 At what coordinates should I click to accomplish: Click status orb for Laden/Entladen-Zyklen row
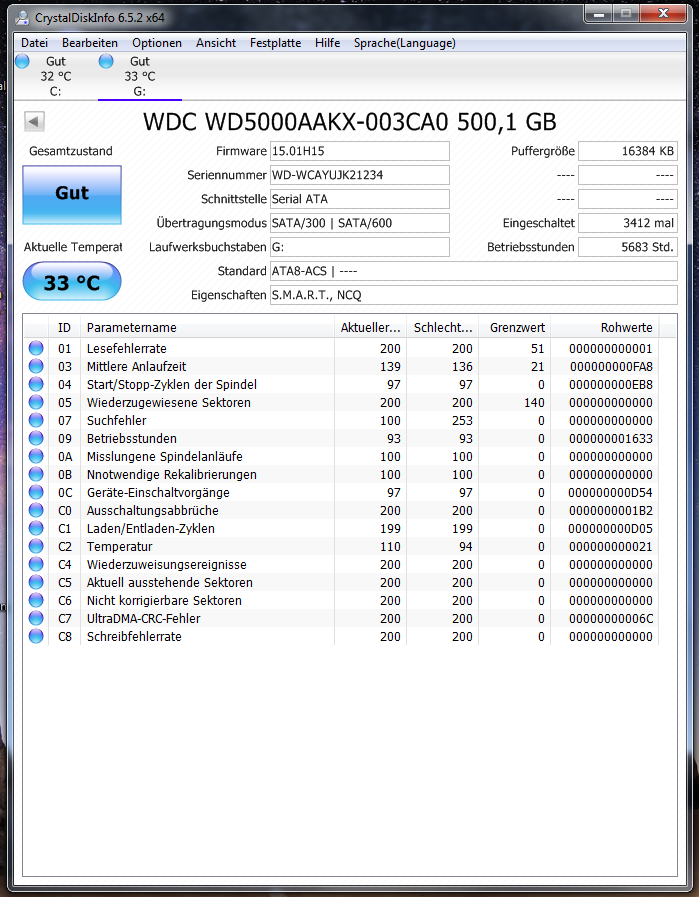tap(36, 529)
